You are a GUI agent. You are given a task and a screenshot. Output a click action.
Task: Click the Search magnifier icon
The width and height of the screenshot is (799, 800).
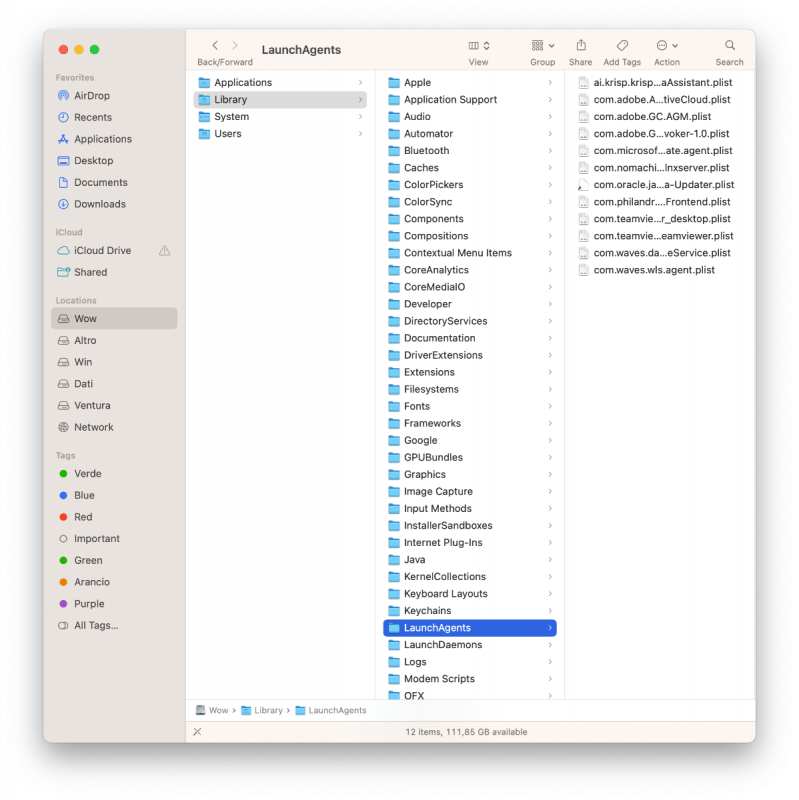point(730,45)
